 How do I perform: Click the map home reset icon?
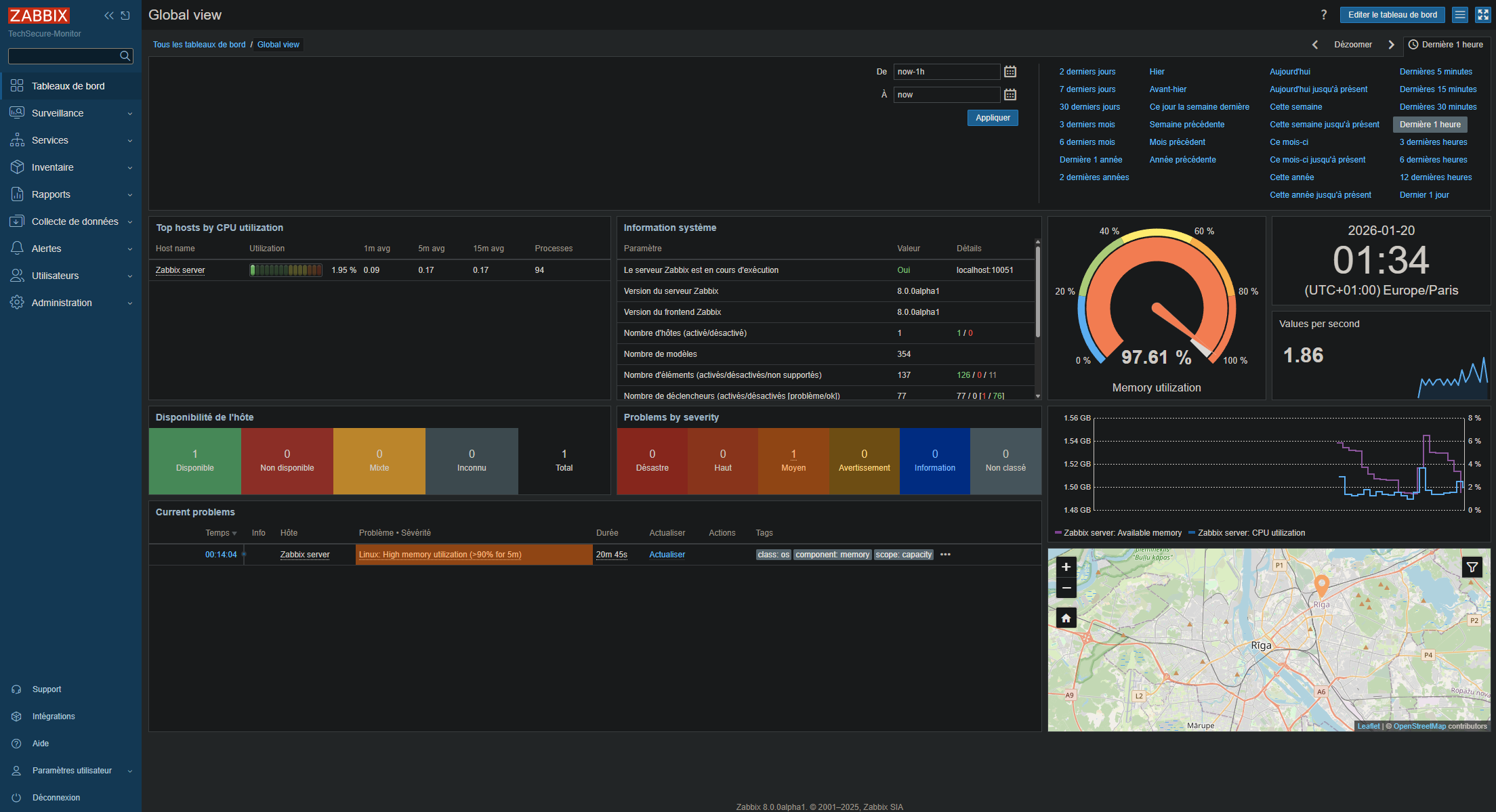1066,618
